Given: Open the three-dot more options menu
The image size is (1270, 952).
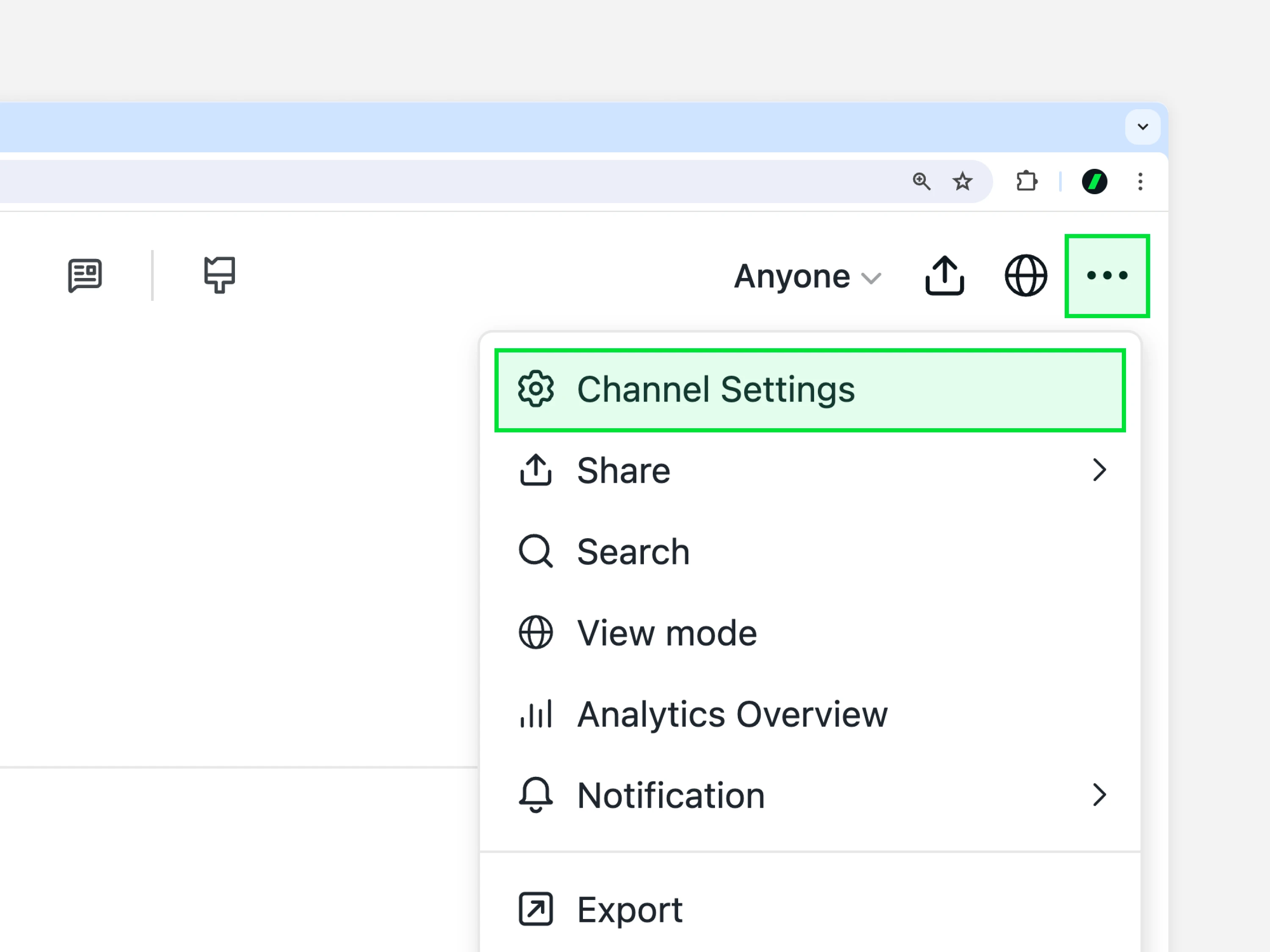Looking at the screenshot, I should coord(1107,275).
